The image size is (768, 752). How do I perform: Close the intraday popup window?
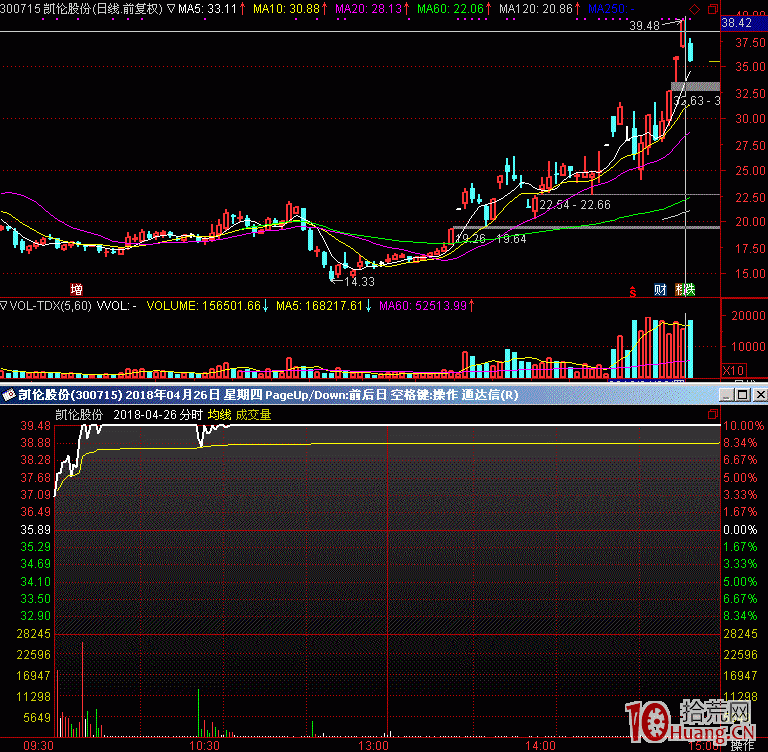[760, 394]
